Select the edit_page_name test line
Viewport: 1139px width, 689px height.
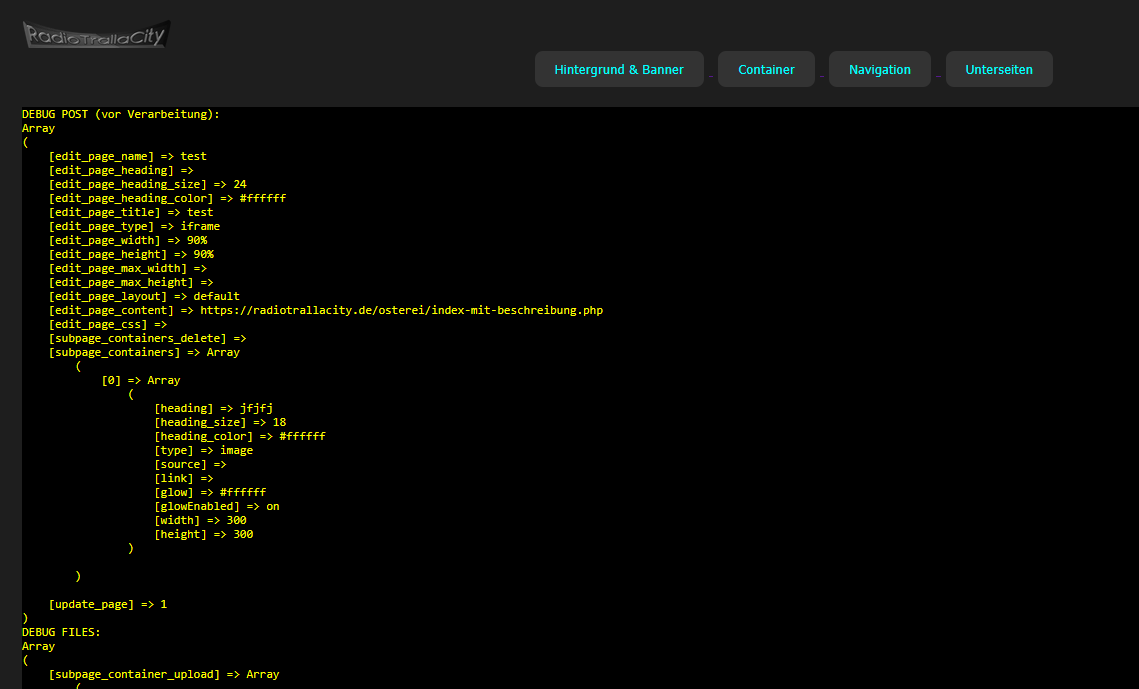pyautogui.click(x=127, y=157)
